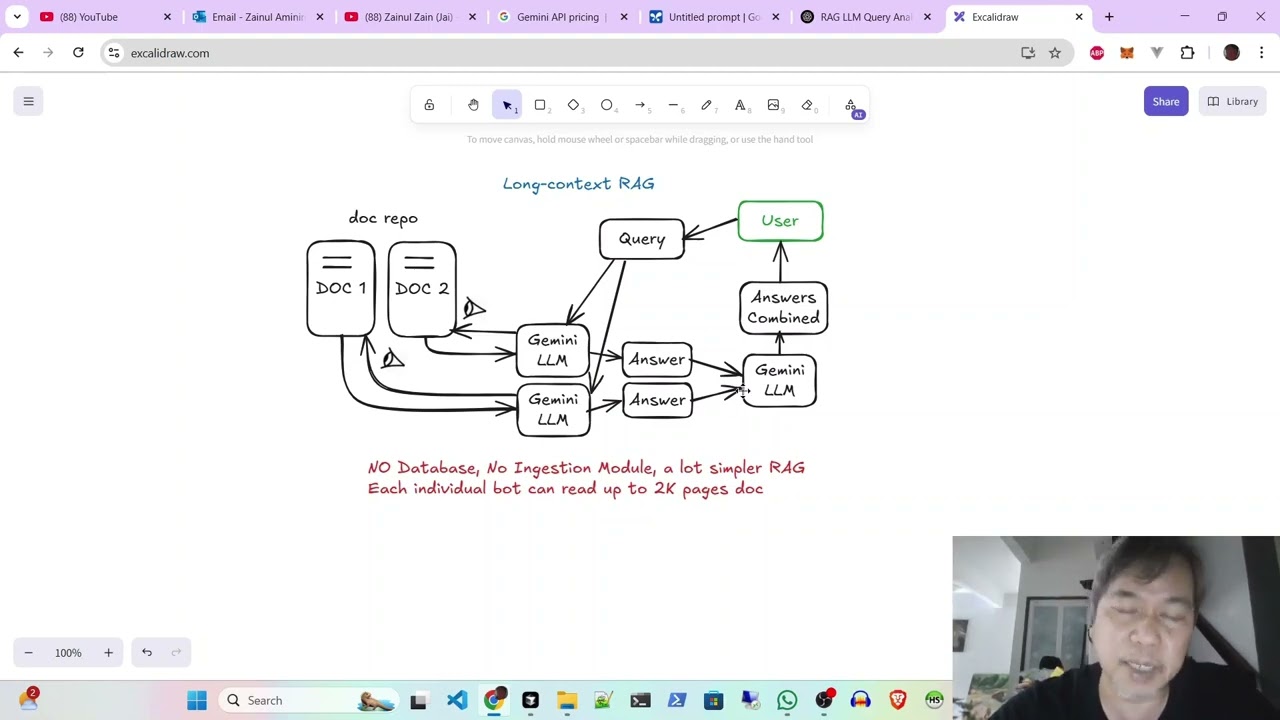1280x720 pixels.
Task: Open the Microsoft Store from taskbar
Action: pyautogui.click(x=713, y=700)
